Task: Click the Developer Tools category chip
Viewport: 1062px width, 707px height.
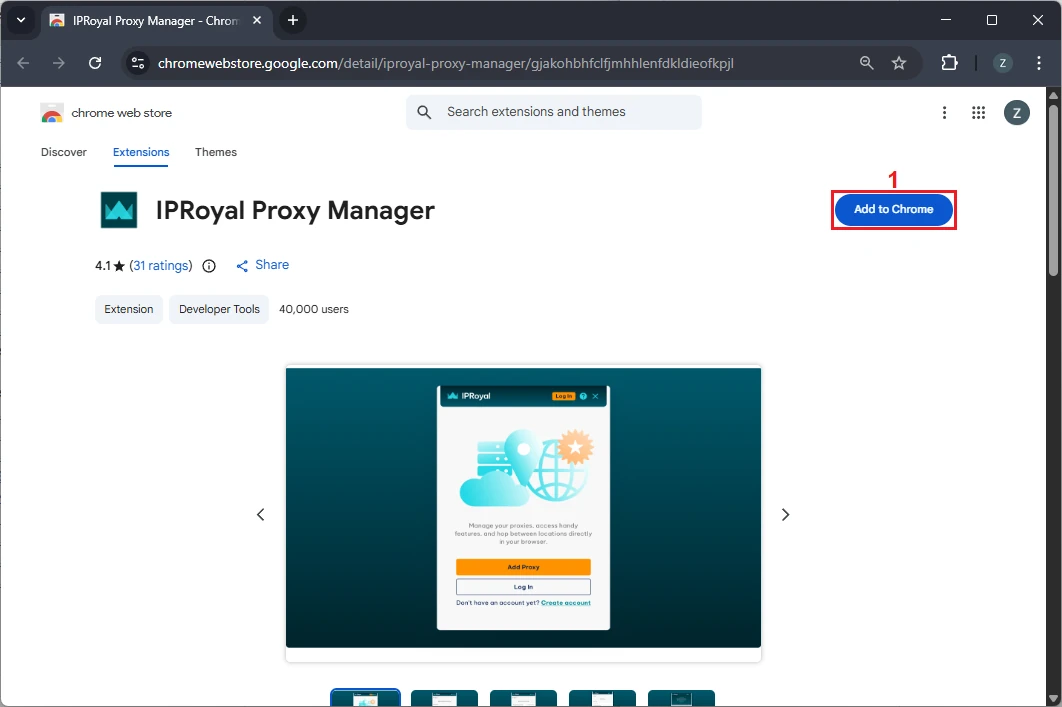Action: (219, 309)
